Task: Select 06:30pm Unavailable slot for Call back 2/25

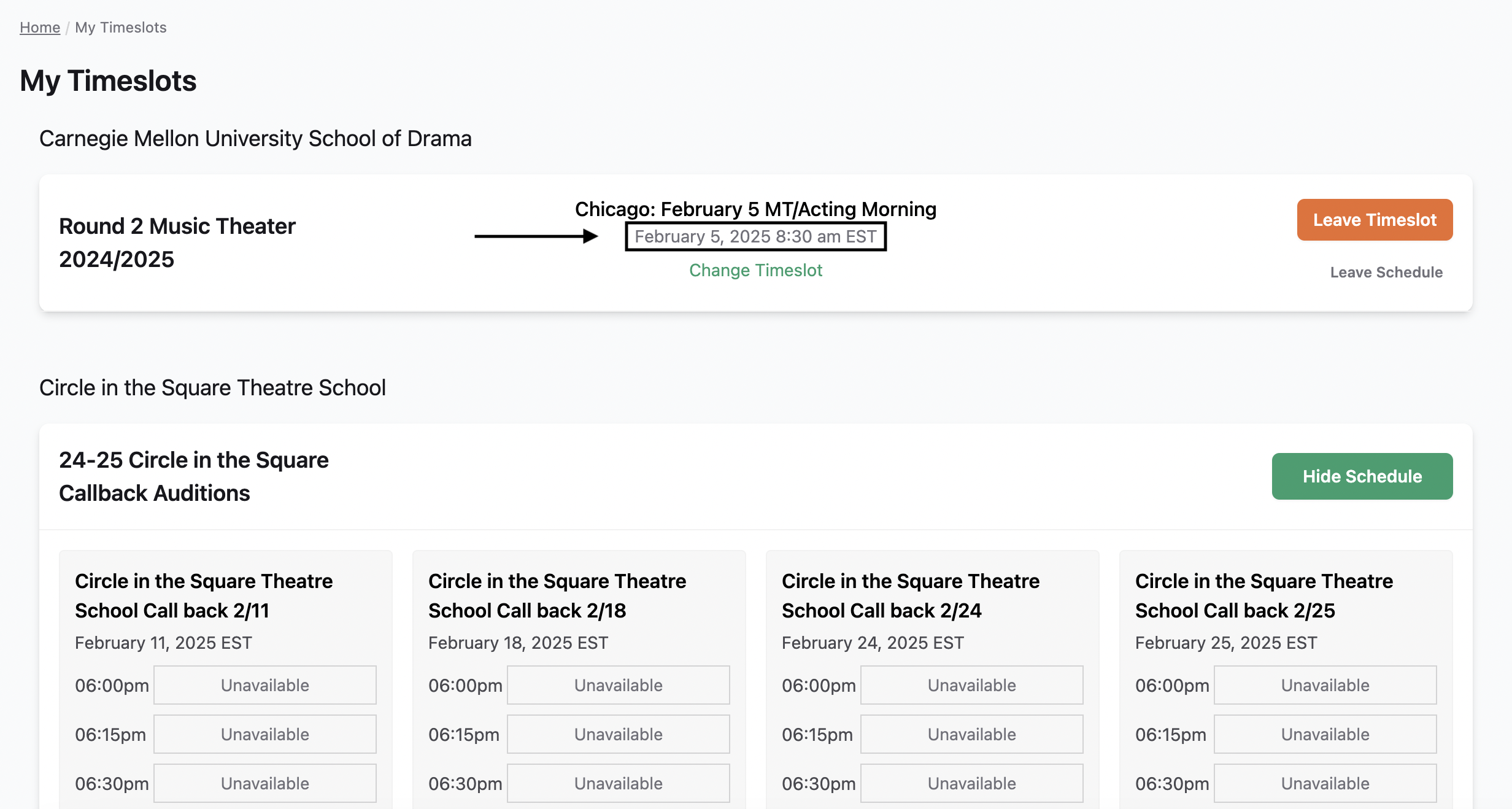Action: point(1325,783)
